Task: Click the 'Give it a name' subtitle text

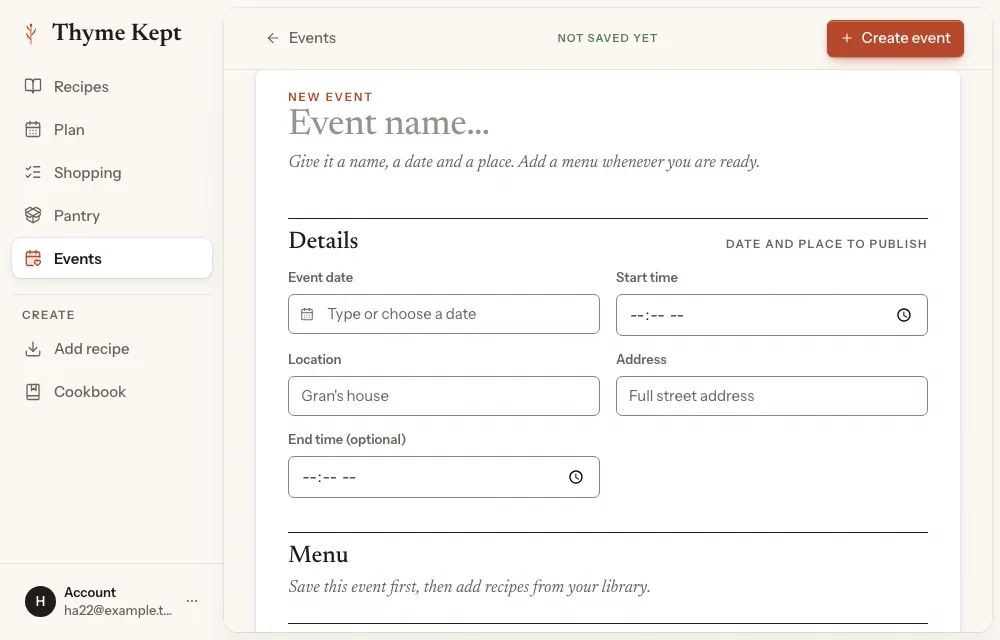Action: pos(524,162)
